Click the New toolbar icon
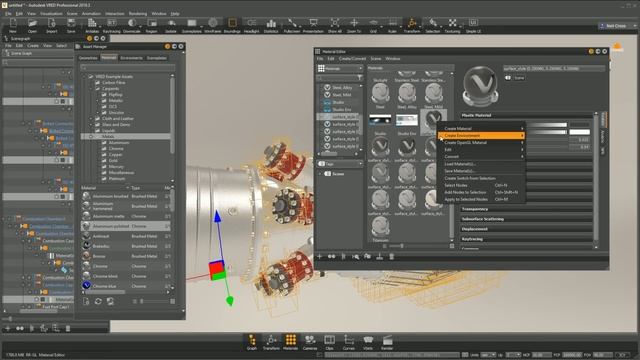 click(13, 25)
